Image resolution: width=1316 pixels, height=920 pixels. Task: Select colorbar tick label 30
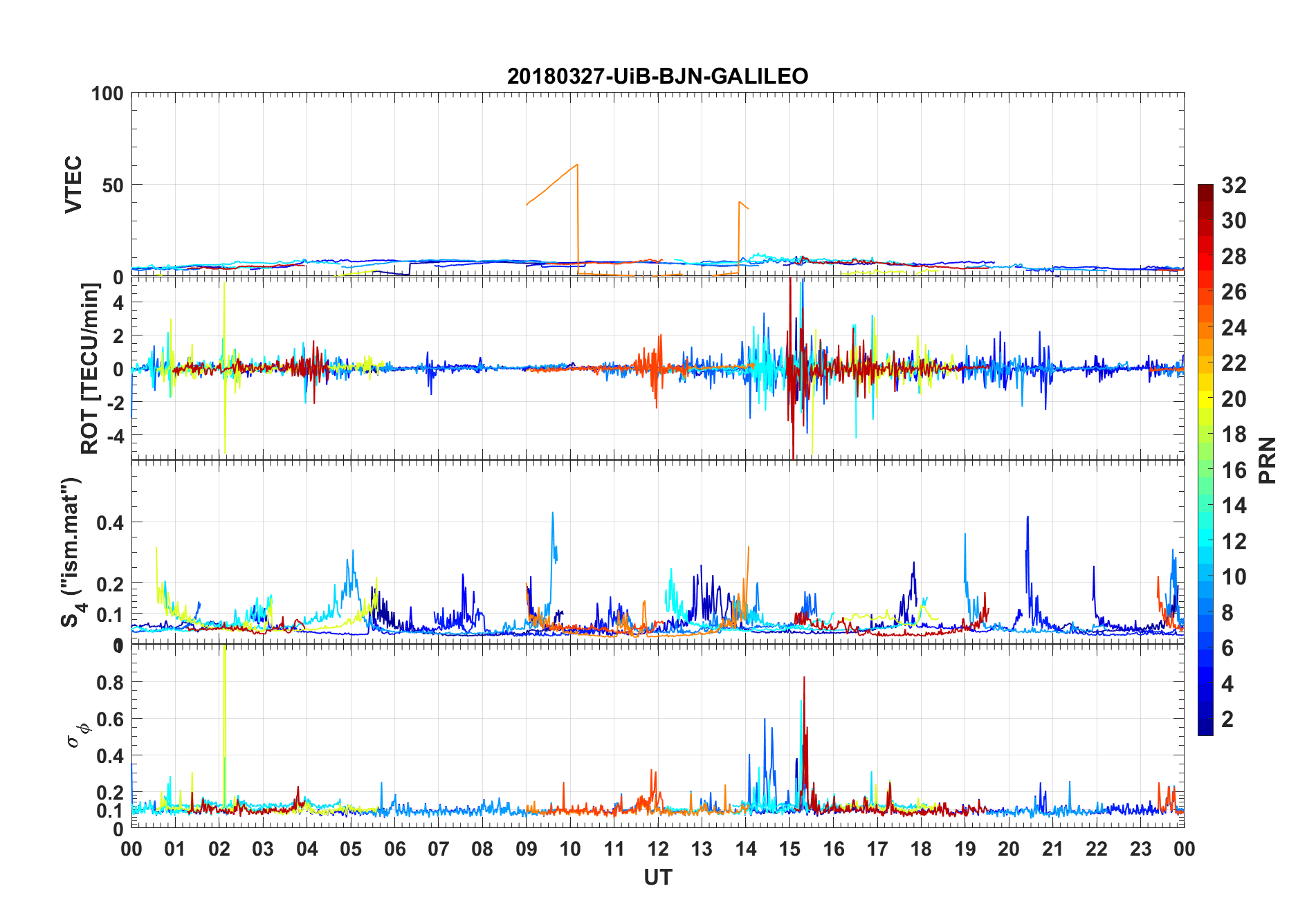click(1234, 221)
